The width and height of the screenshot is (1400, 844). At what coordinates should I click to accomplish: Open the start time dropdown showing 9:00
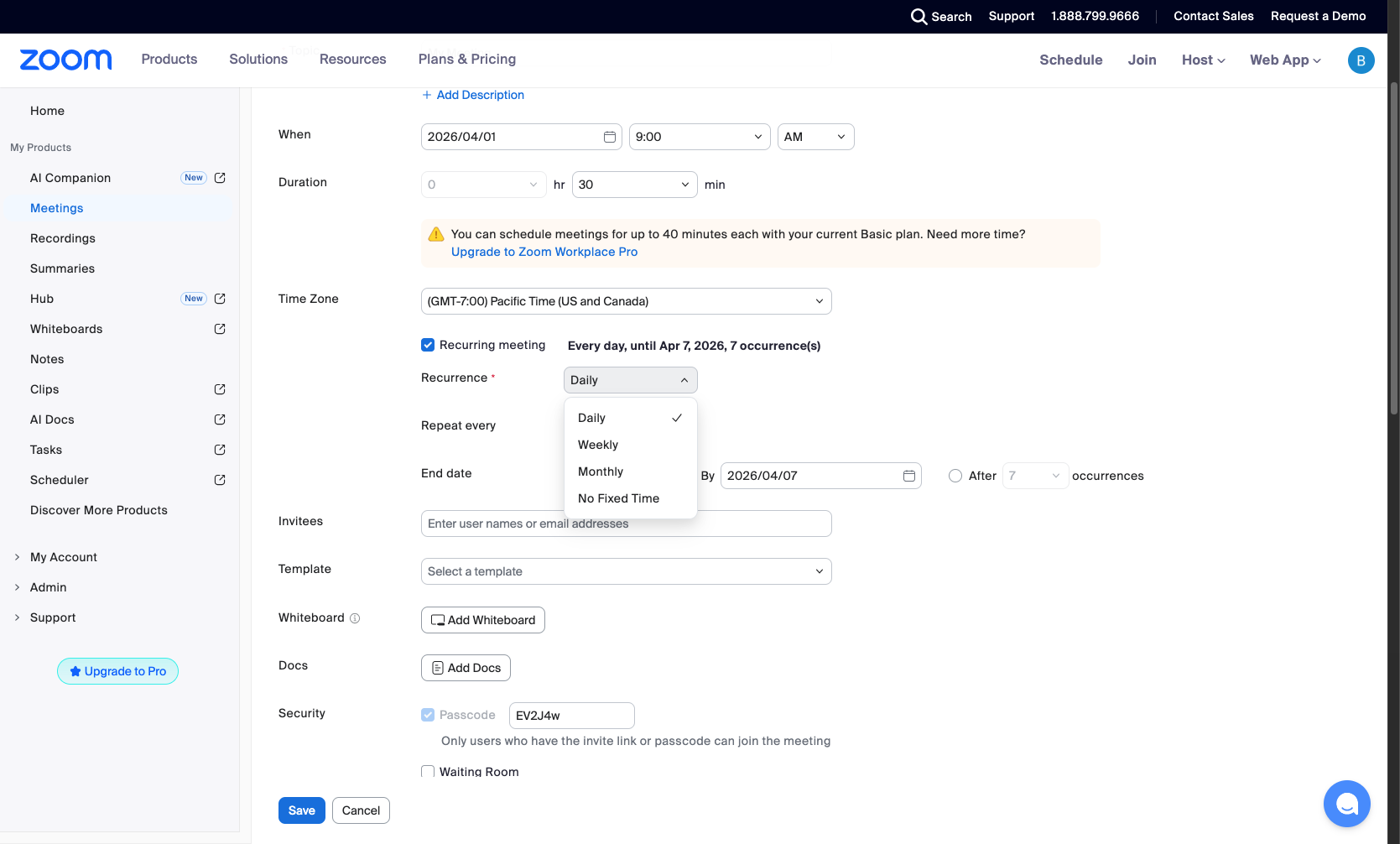coord(700,137)
